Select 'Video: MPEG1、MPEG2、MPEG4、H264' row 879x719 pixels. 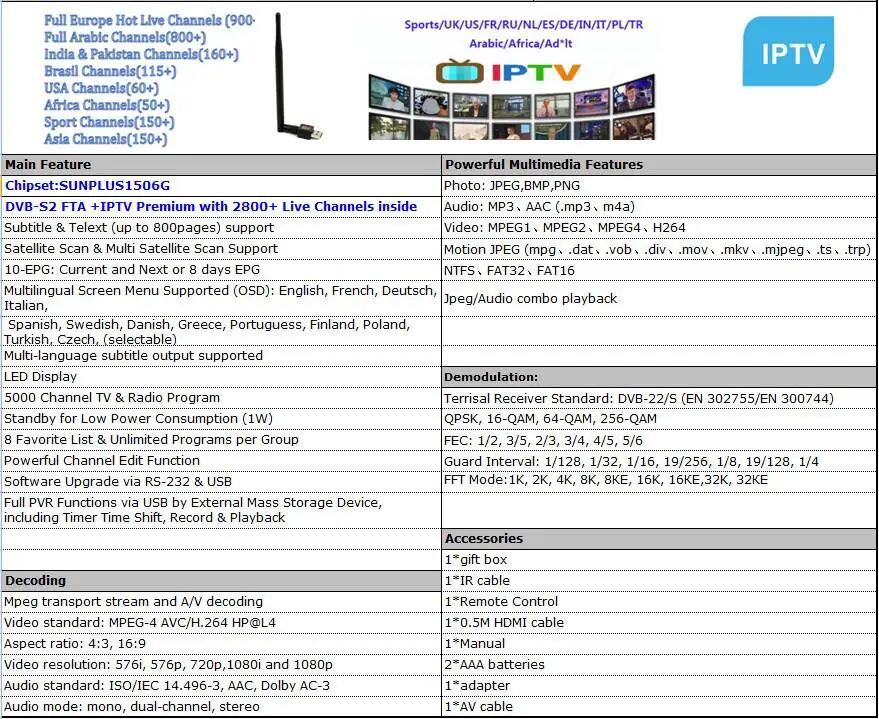click(659, 228)
